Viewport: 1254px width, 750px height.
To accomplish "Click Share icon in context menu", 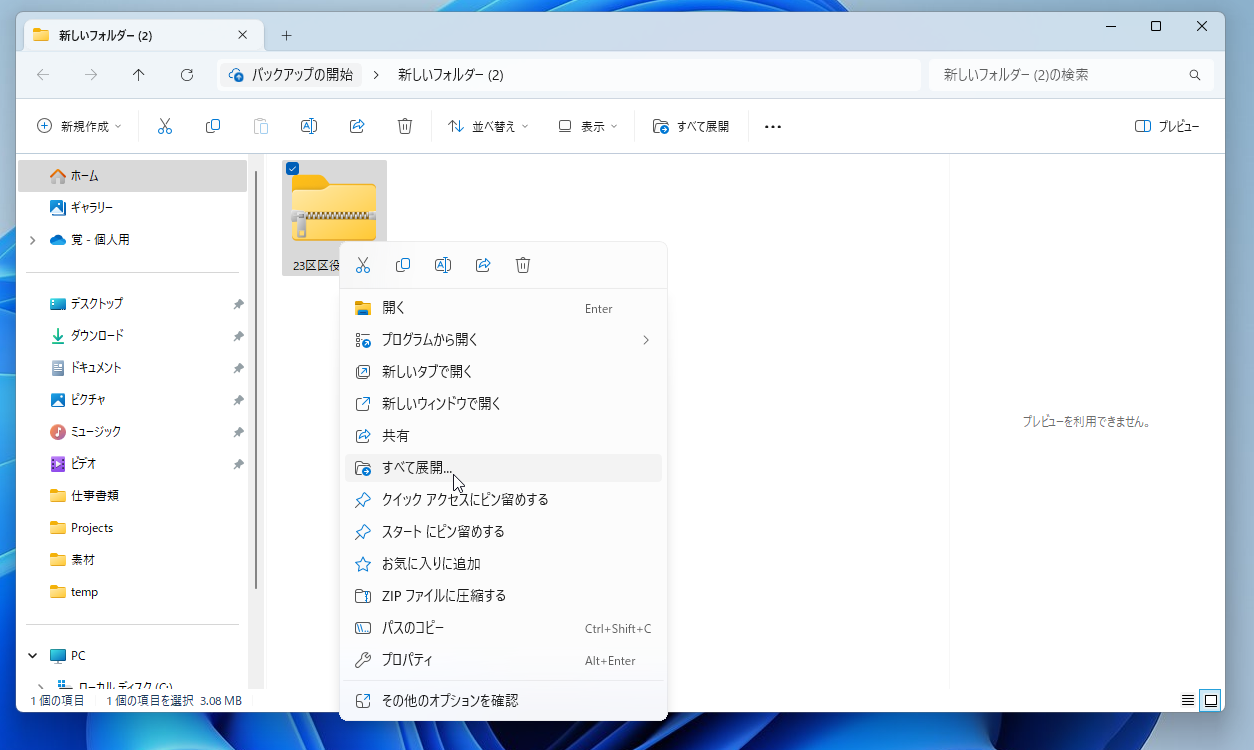I will 483,265.
